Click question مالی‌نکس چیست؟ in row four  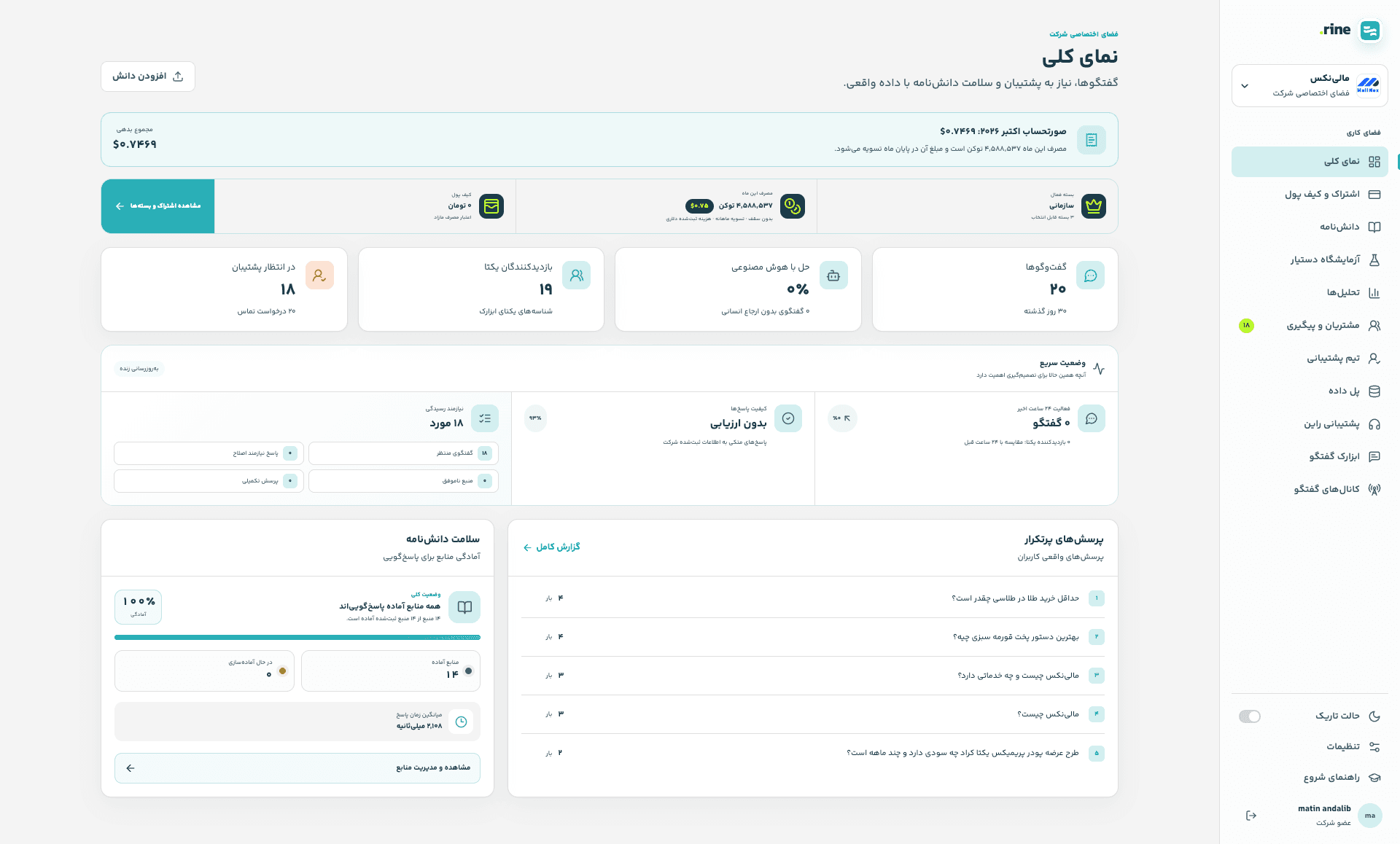[x=1048, y=714]
